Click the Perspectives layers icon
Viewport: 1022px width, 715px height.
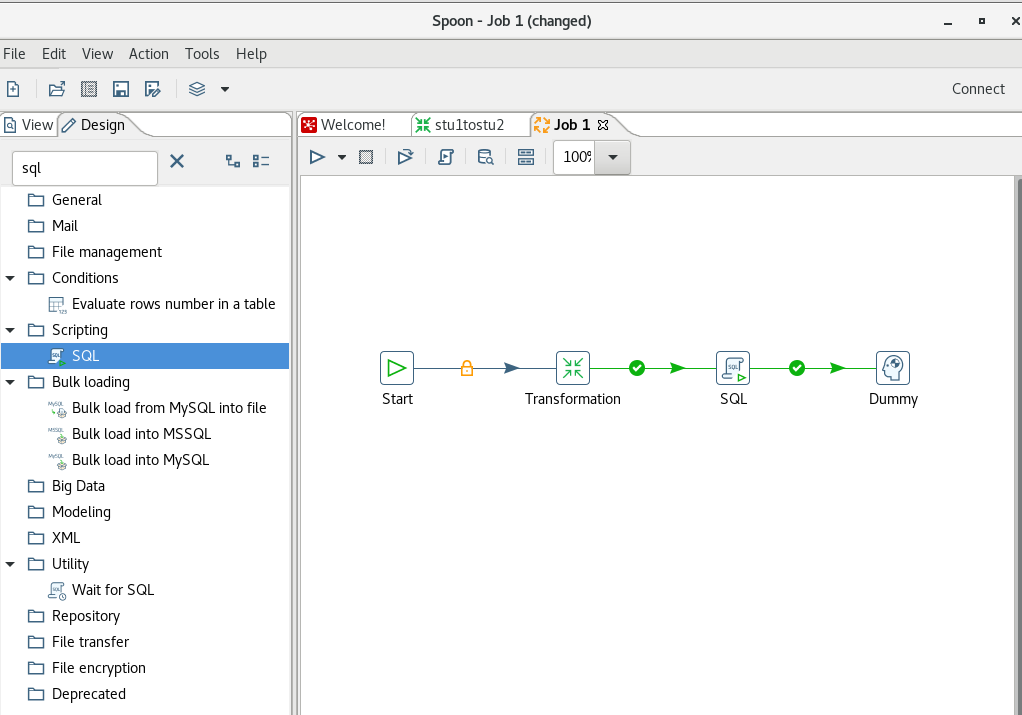click(x=197, y=89)
